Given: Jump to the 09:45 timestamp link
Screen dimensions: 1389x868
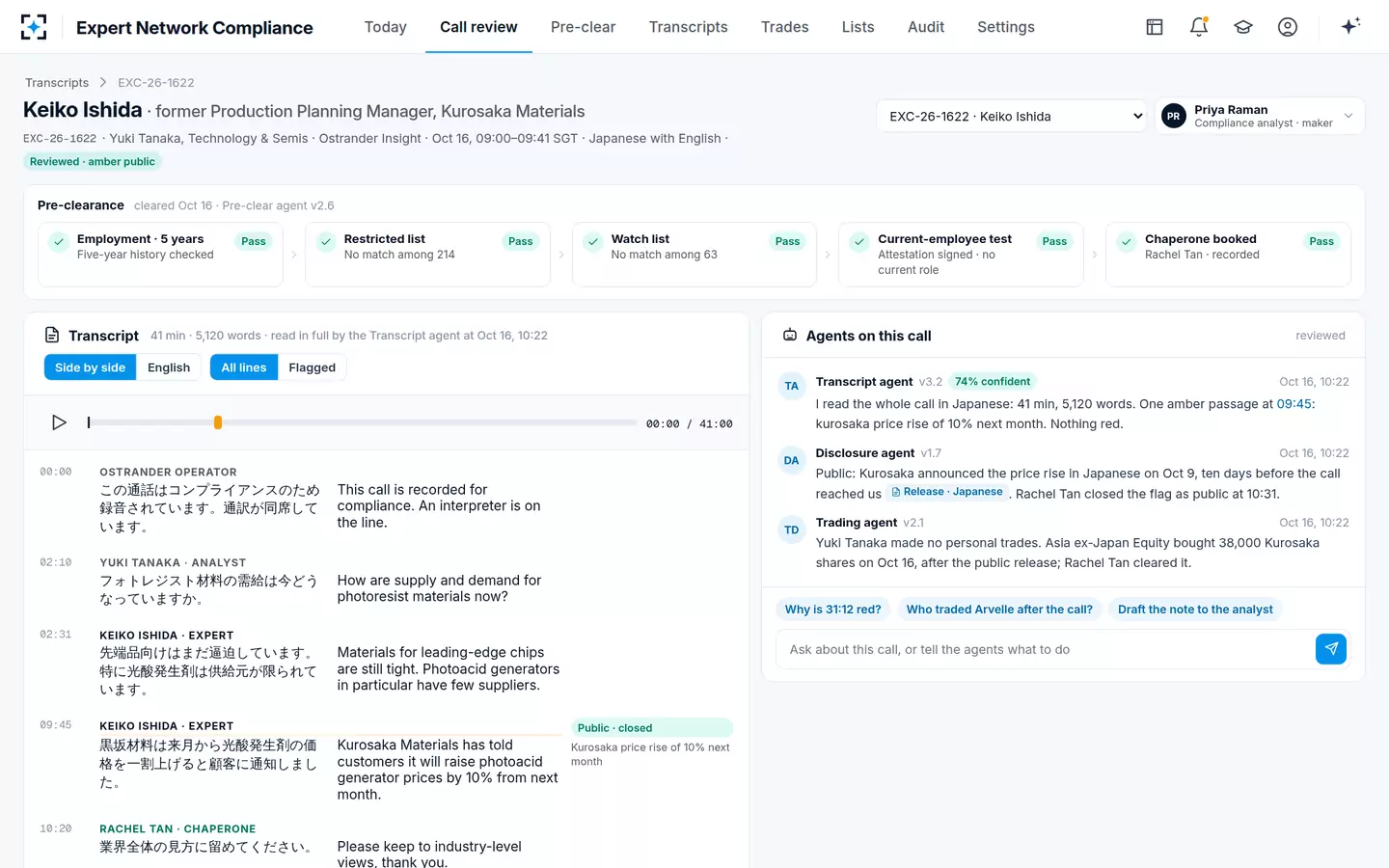Looking at the screenshot, I should (x=1295, y=404).
